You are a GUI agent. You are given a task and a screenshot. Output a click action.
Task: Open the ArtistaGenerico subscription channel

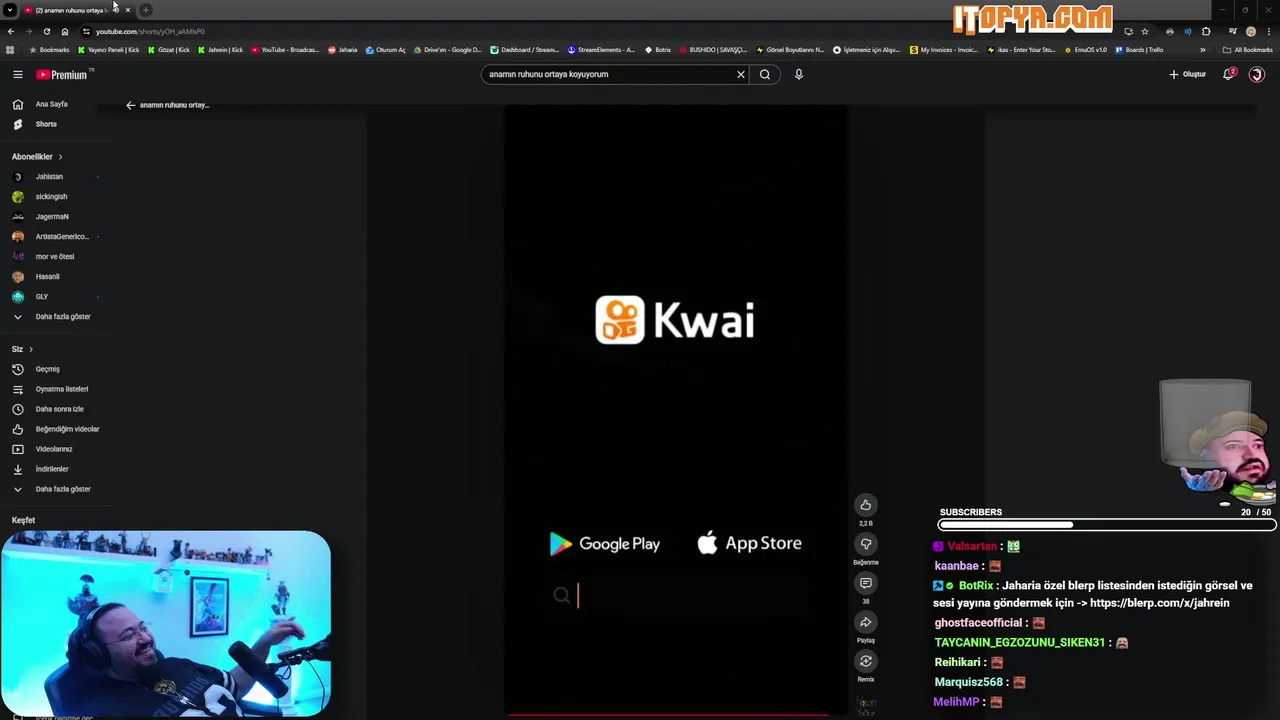coord(62,237)
